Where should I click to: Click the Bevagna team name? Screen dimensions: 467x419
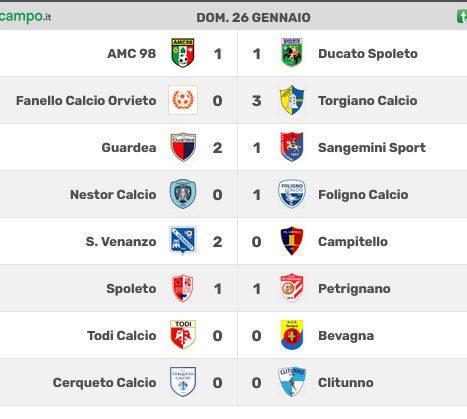pos(346,336)
